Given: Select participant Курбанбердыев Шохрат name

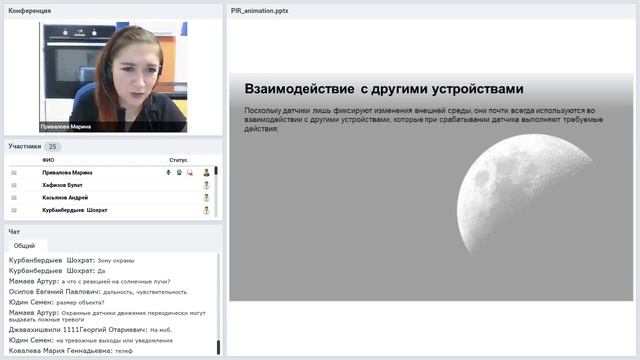Looking at the screenshot, I should pyautogui.click(x=75, y=210).
